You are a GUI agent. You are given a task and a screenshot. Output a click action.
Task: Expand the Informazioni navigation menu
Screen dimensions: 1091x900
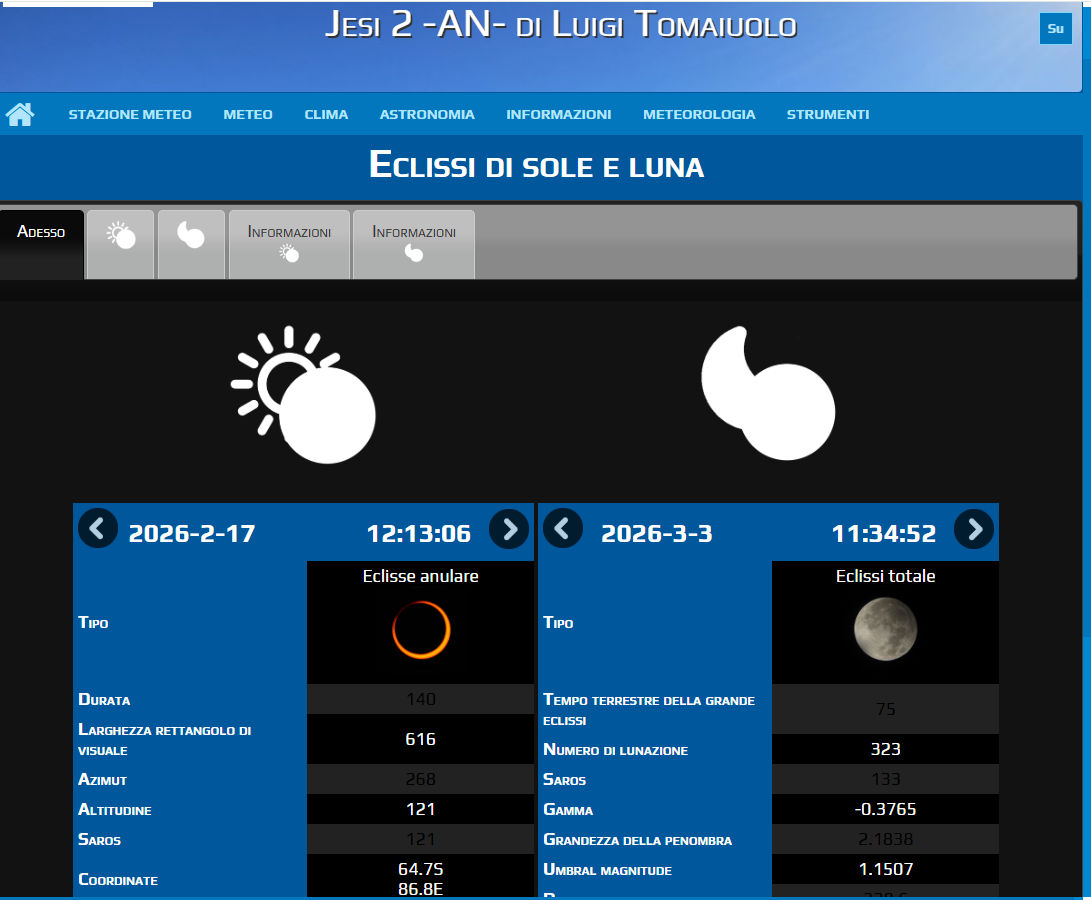[x=558, y=115]
